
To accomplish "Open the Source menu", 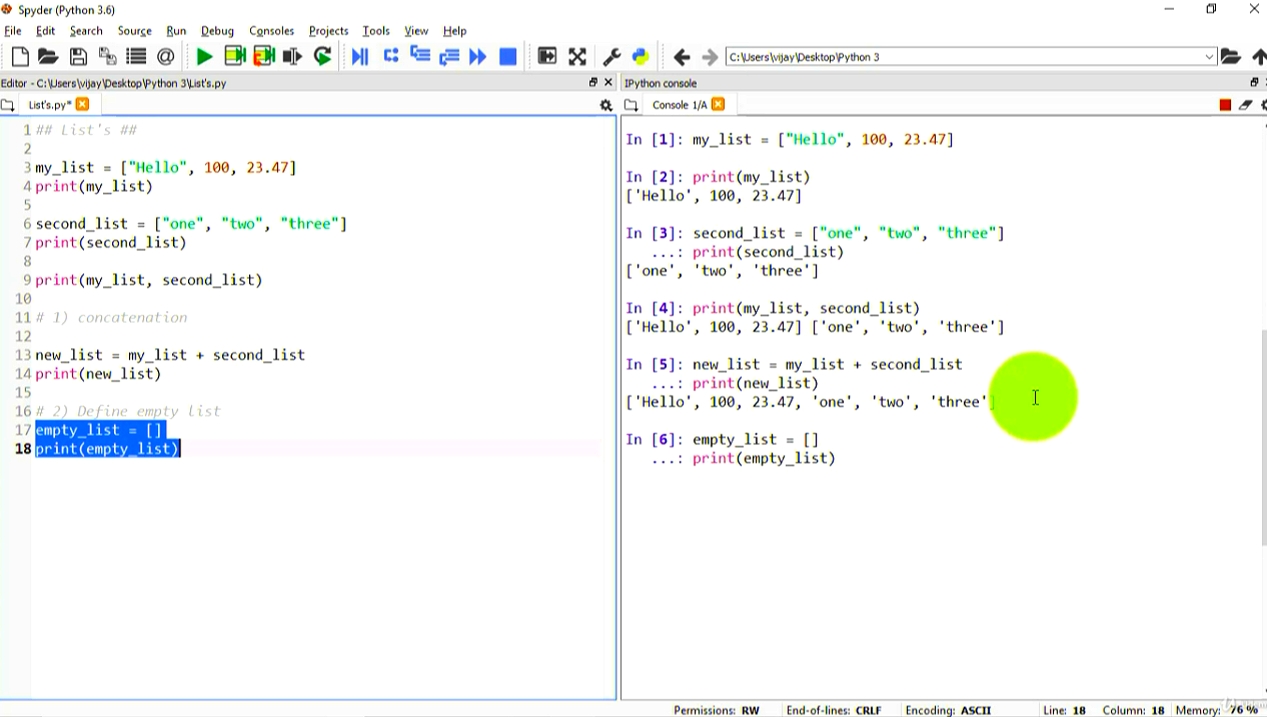I will coord(134,31).
